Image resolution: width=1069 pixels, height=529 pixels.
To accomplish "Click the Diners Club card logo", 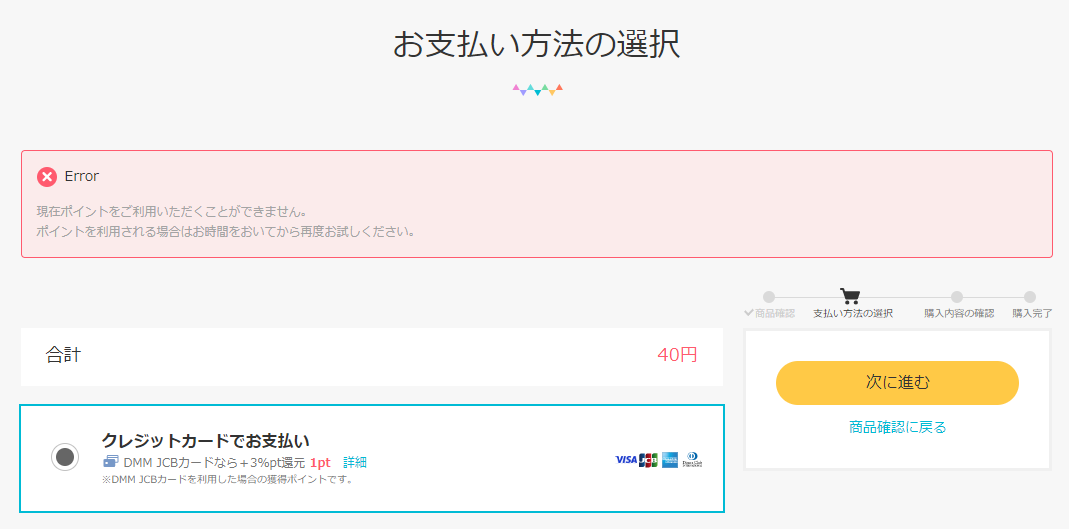I will tap(692, 460).
